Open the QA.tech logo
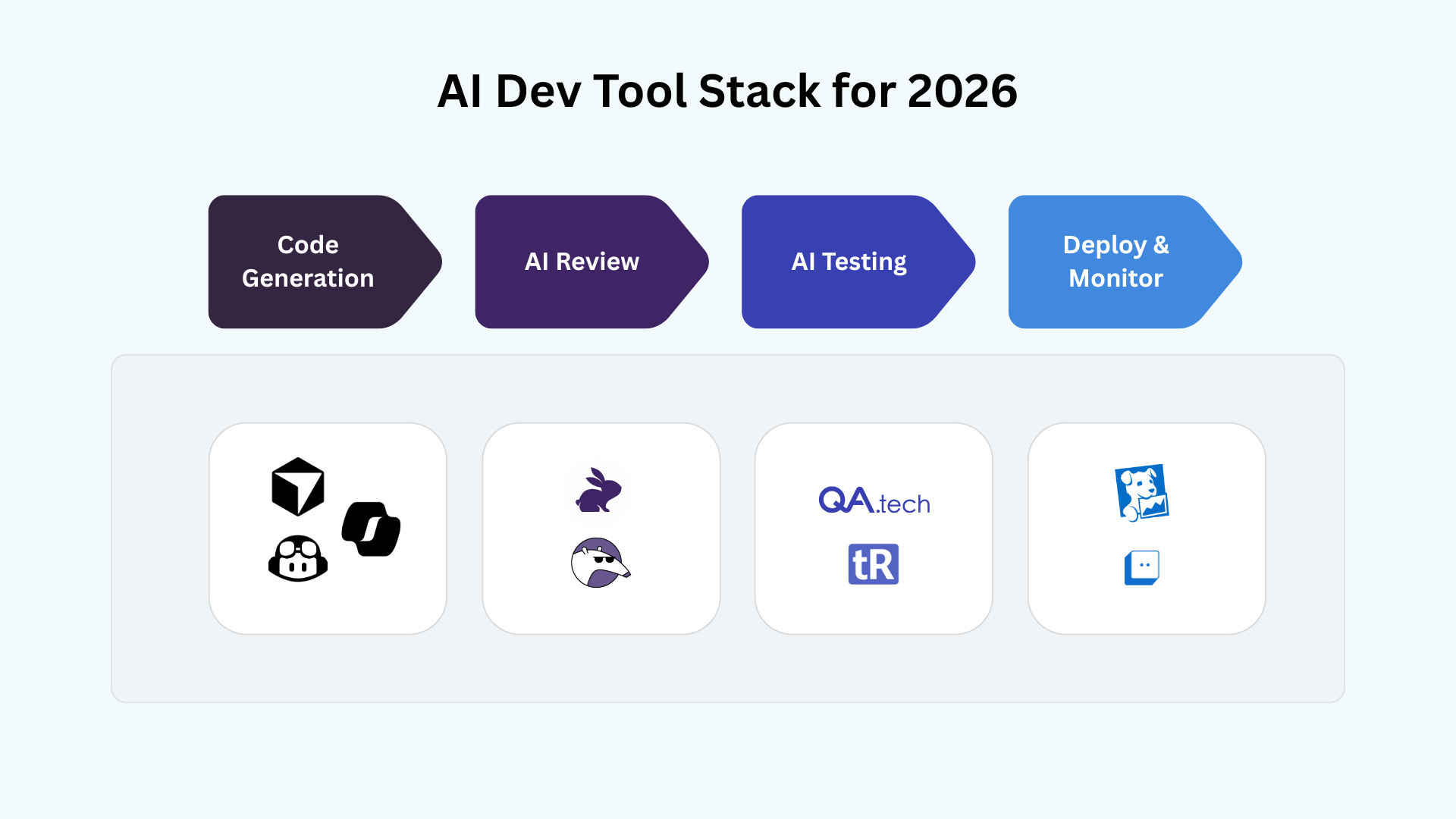This screenshot has width=1456, height=819. click(x=874, y=500)
